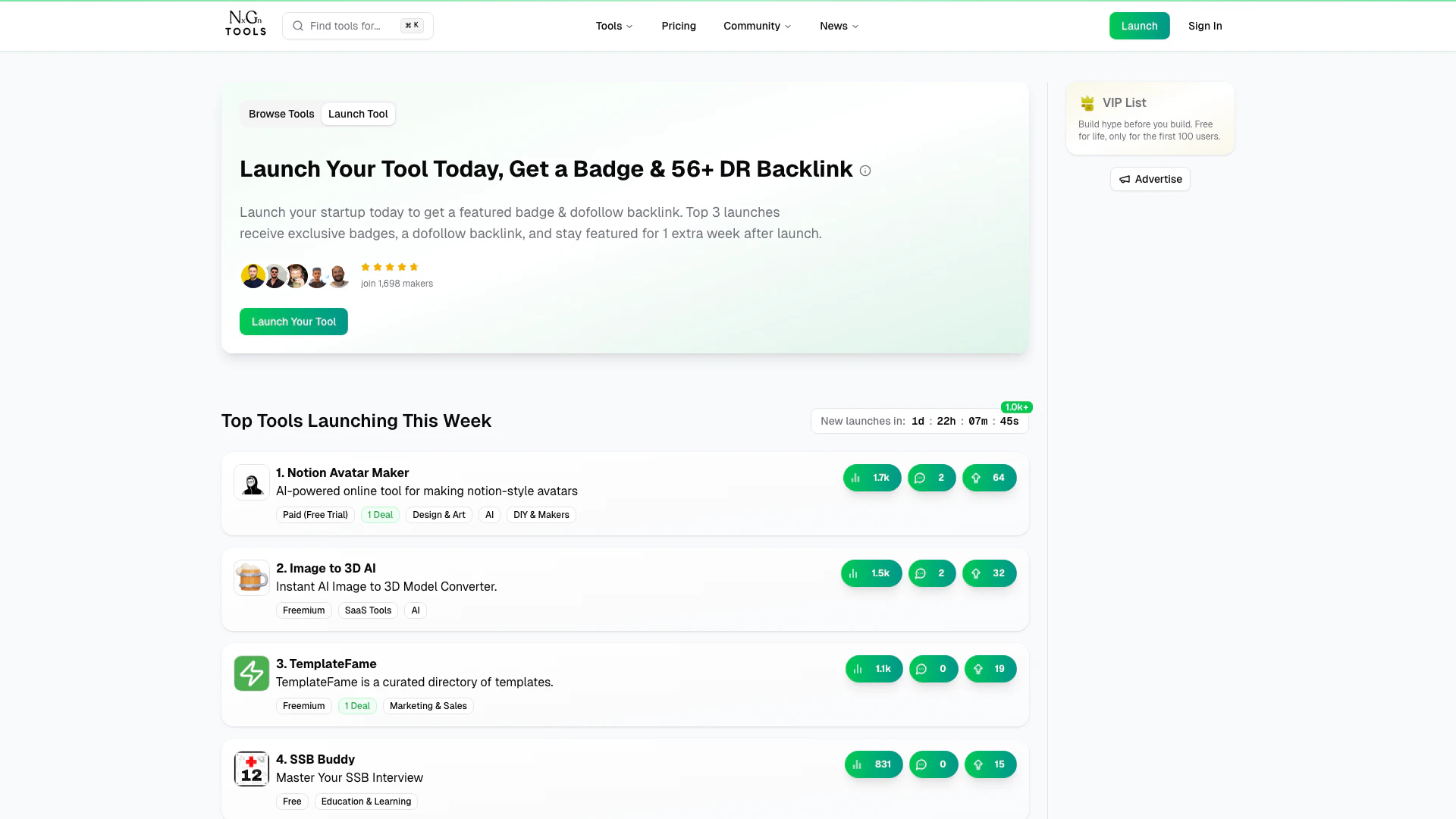Screen dimensions: 1456x819
Task: Open the Notion Avatar Maker logo thumbnail
Action: (x=252, y=482)
